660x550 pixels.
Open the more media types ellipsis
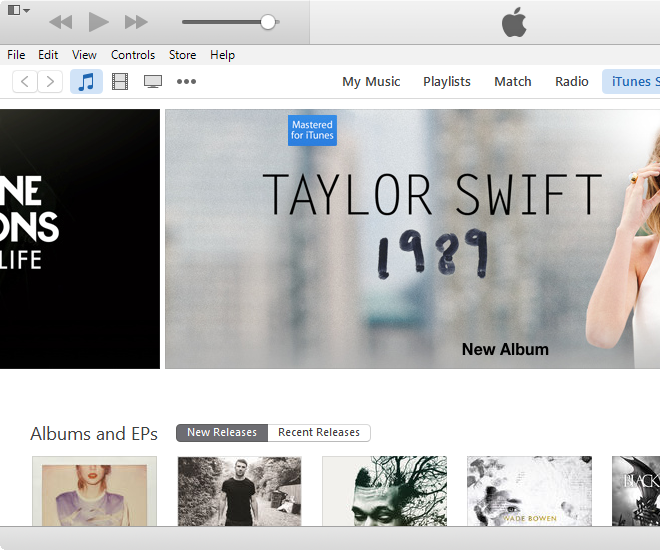click(x=186, y=81)
